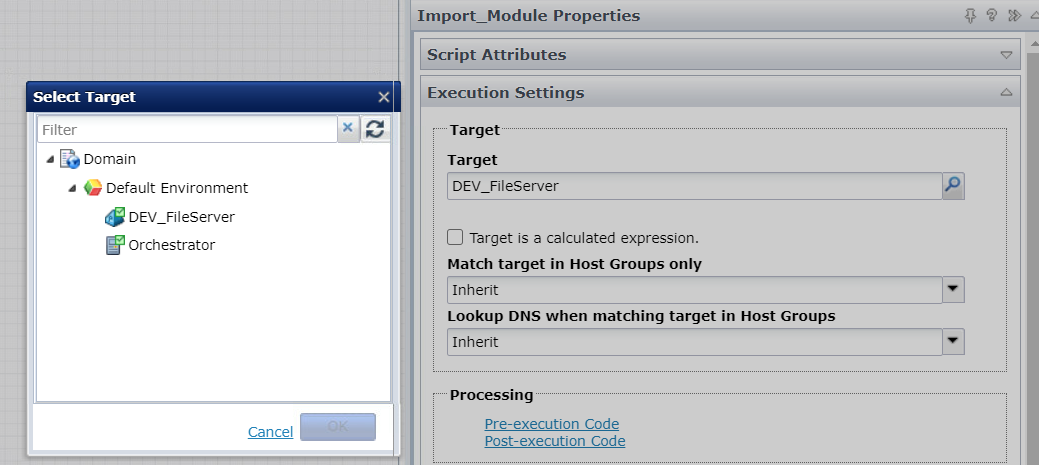Open the Pre-execution Code link
The image size is (1039, 465).
(551, 424)
